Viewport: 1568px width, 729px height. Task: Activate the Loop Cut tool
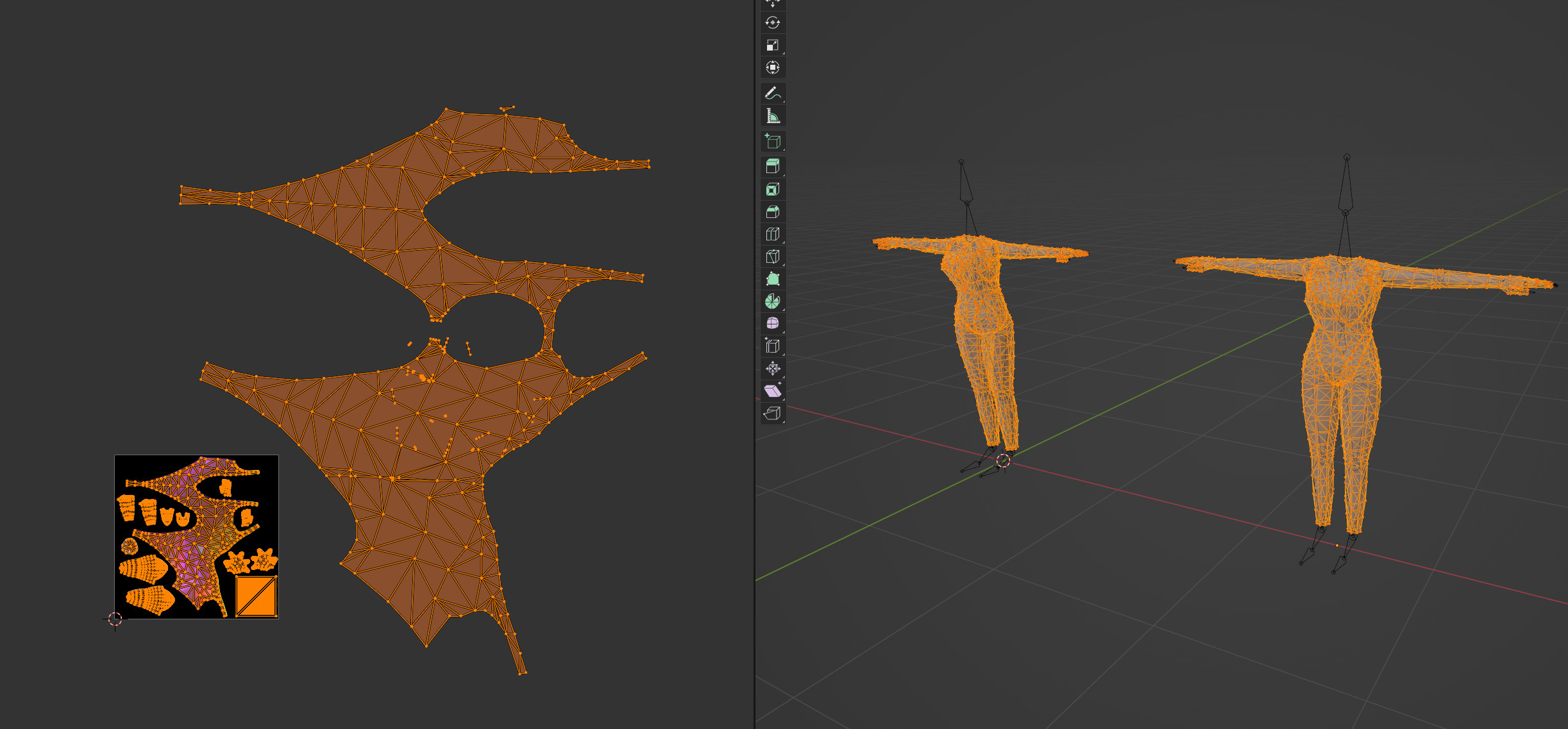click(772, 234)
